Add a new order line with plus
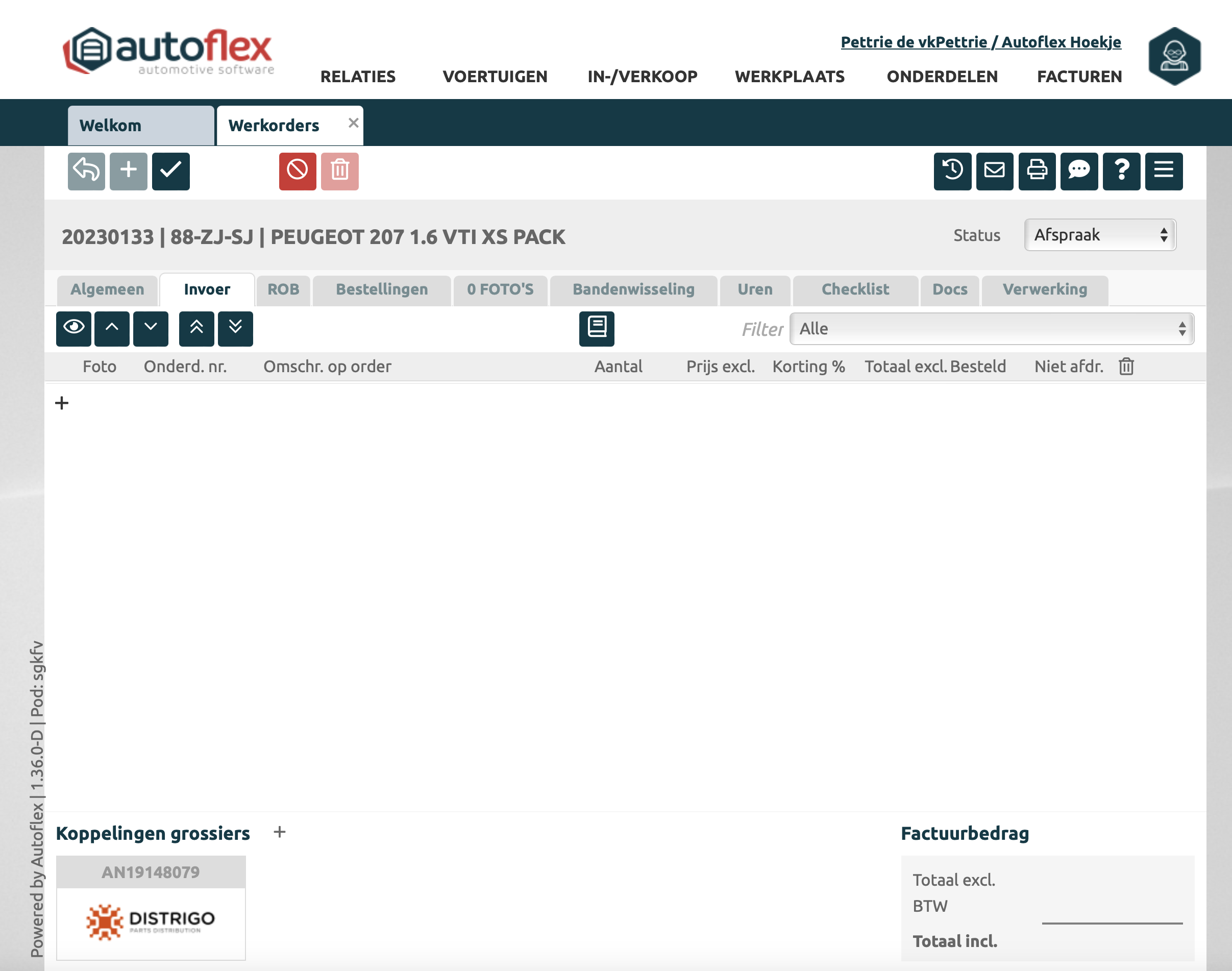 pyautogui.click(x=61, y=403)
